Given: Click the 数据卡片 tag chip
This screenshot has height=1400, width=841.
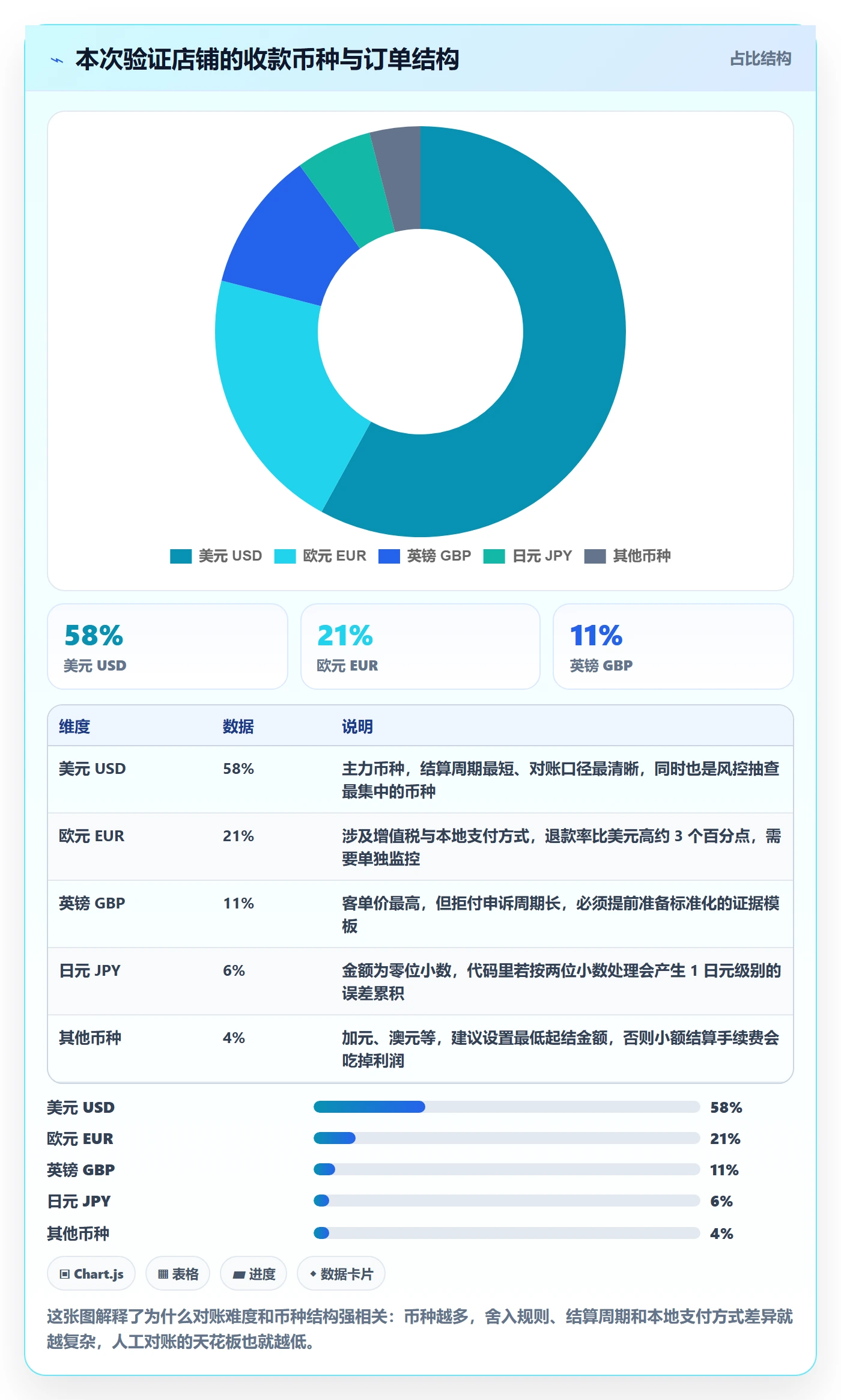Looking at the screenshot, I should 341,1273.
